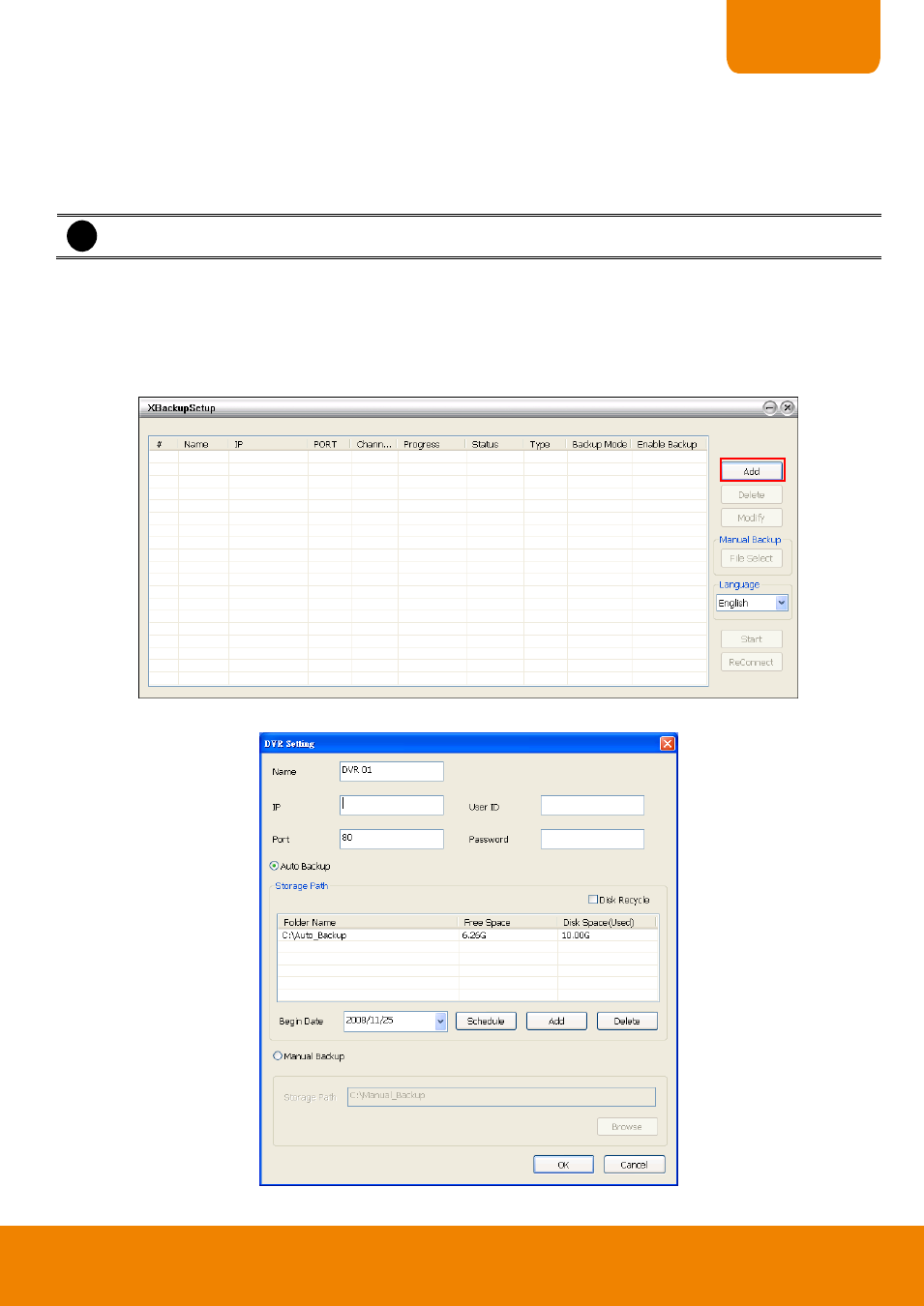Click File Select under Manual Backup
The height and width of the screenshot is (1306, 924).
(752, 558)
